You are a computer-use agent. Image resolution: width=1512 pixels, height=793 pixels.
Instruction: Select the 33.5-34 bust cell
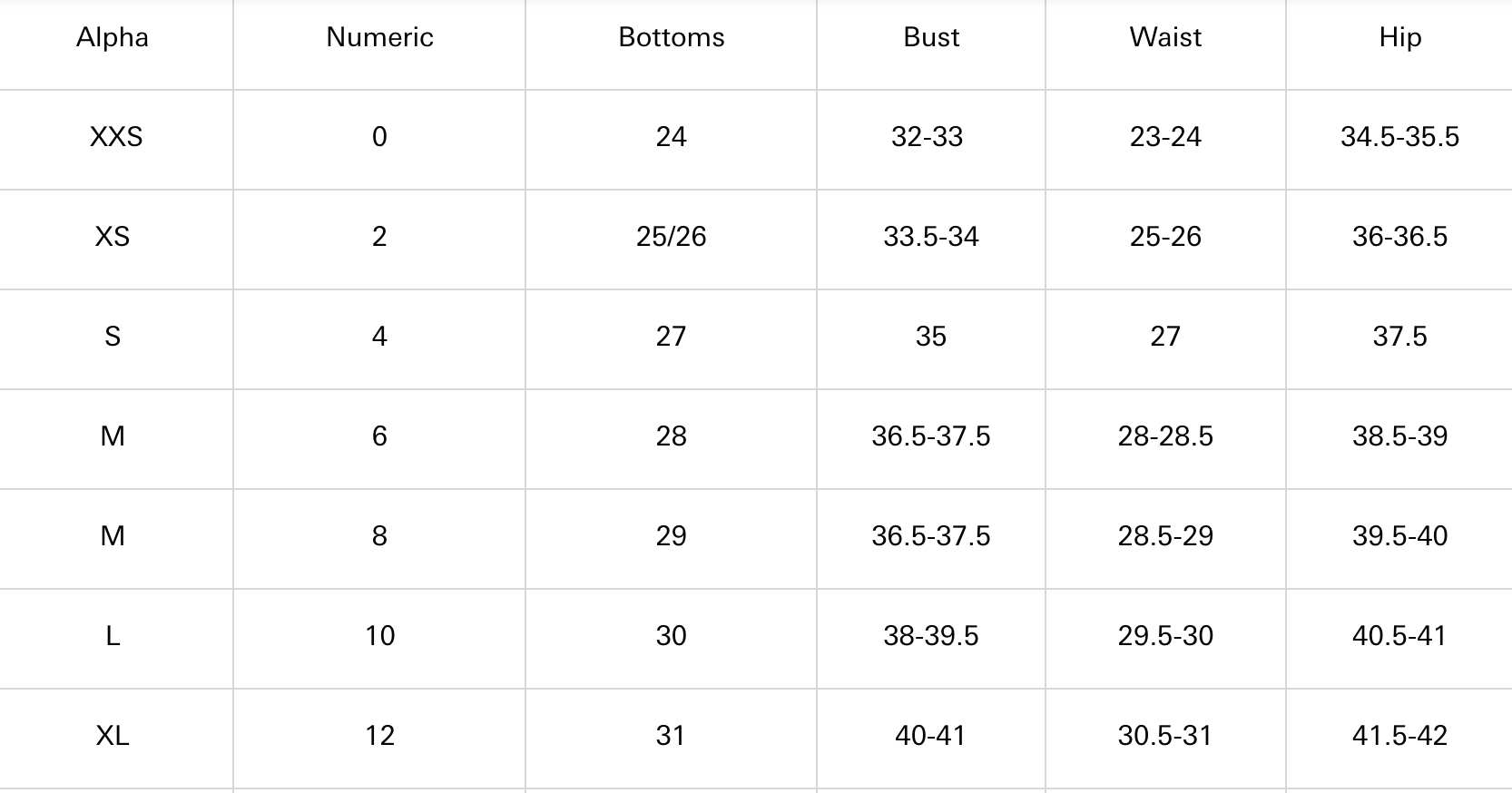[x=931, y=237]
